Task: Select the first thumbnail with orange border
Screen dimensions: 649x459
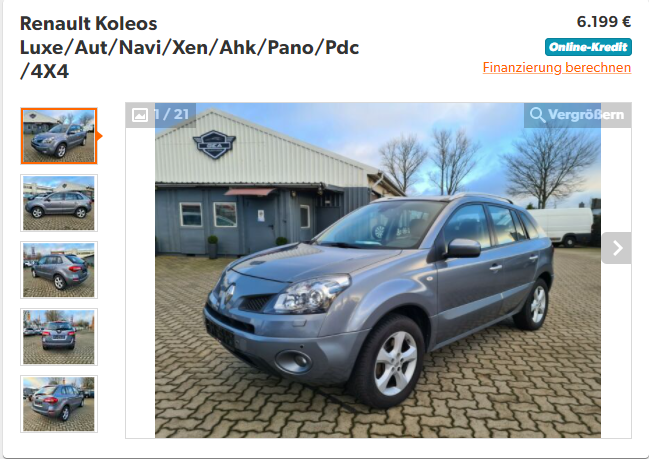Action: (x=59, y=136)
